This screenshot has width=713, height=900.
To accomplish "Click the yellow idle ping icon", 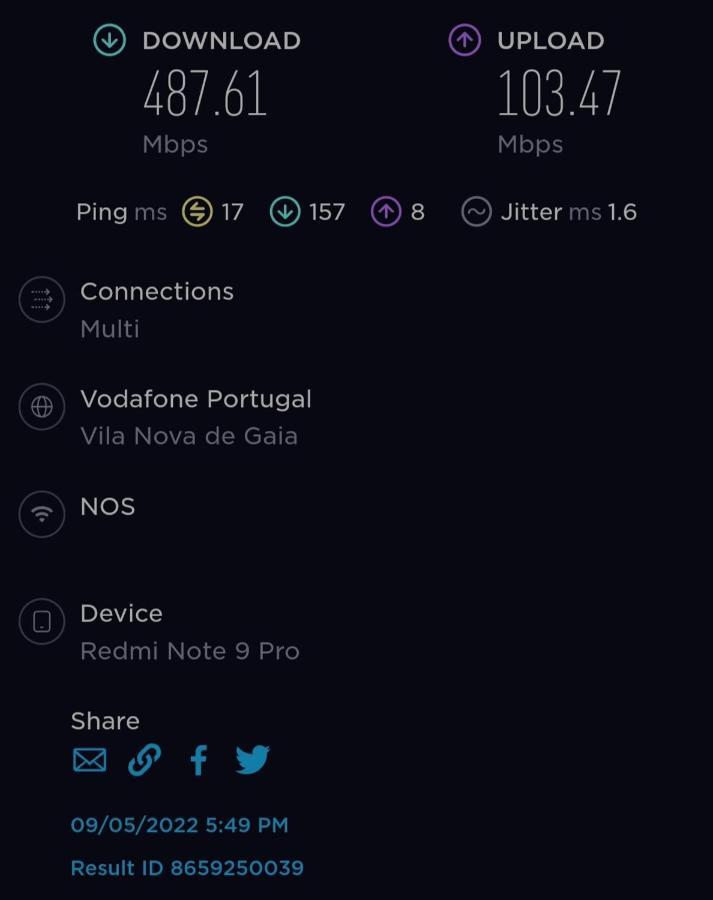I will [197, 212].
